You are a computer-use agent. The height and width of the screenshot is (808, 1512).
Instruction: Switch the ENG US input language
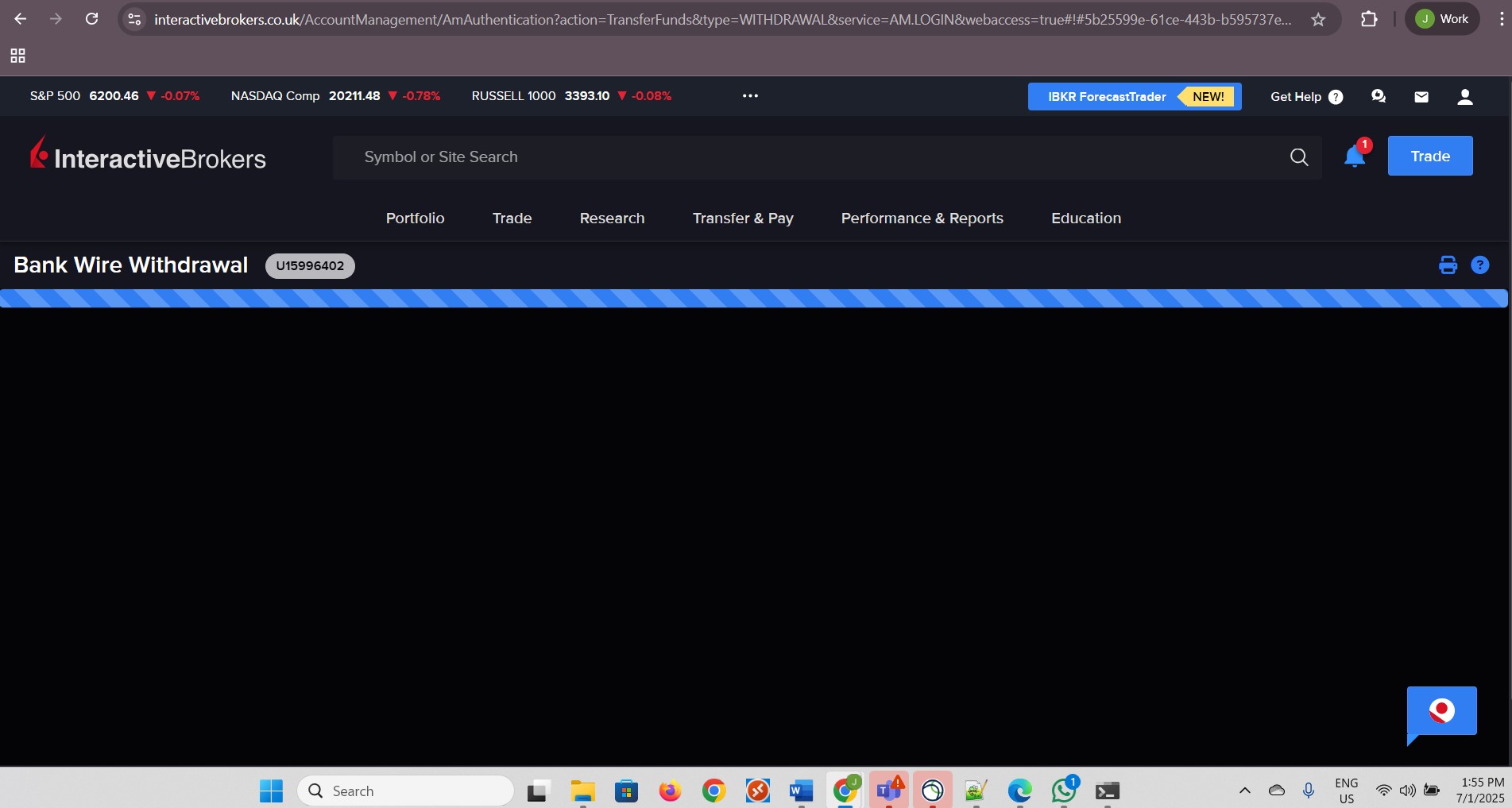click(1347, 791)
